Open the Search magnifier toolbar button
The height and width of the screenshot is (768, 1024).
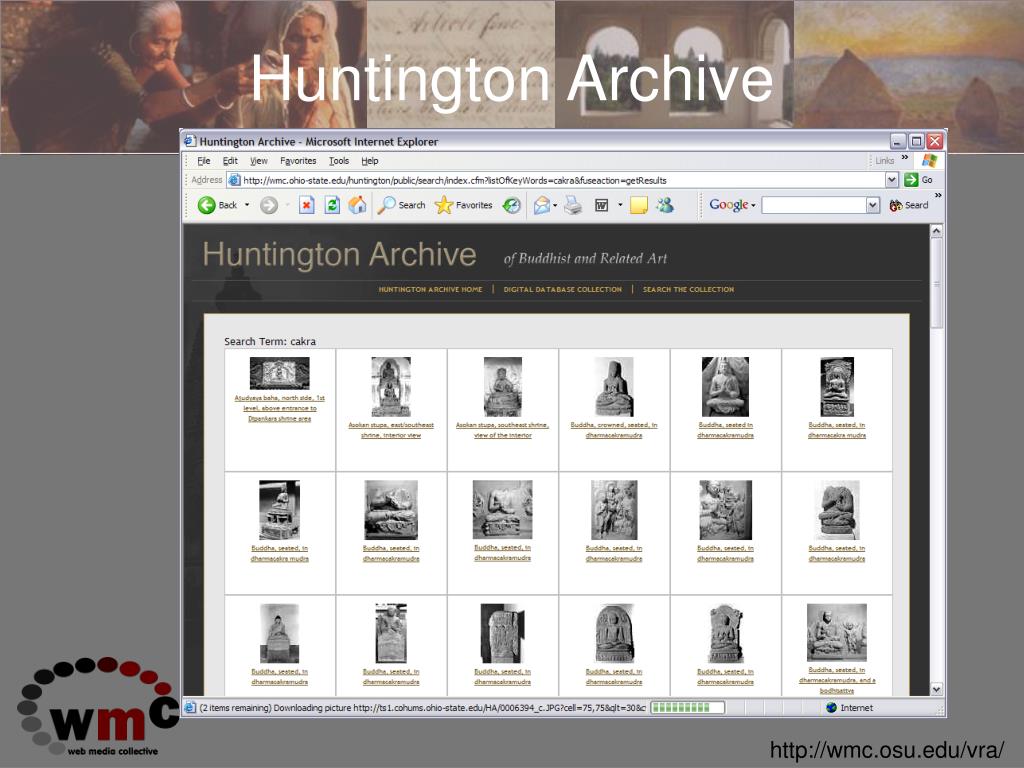(402, 205)
